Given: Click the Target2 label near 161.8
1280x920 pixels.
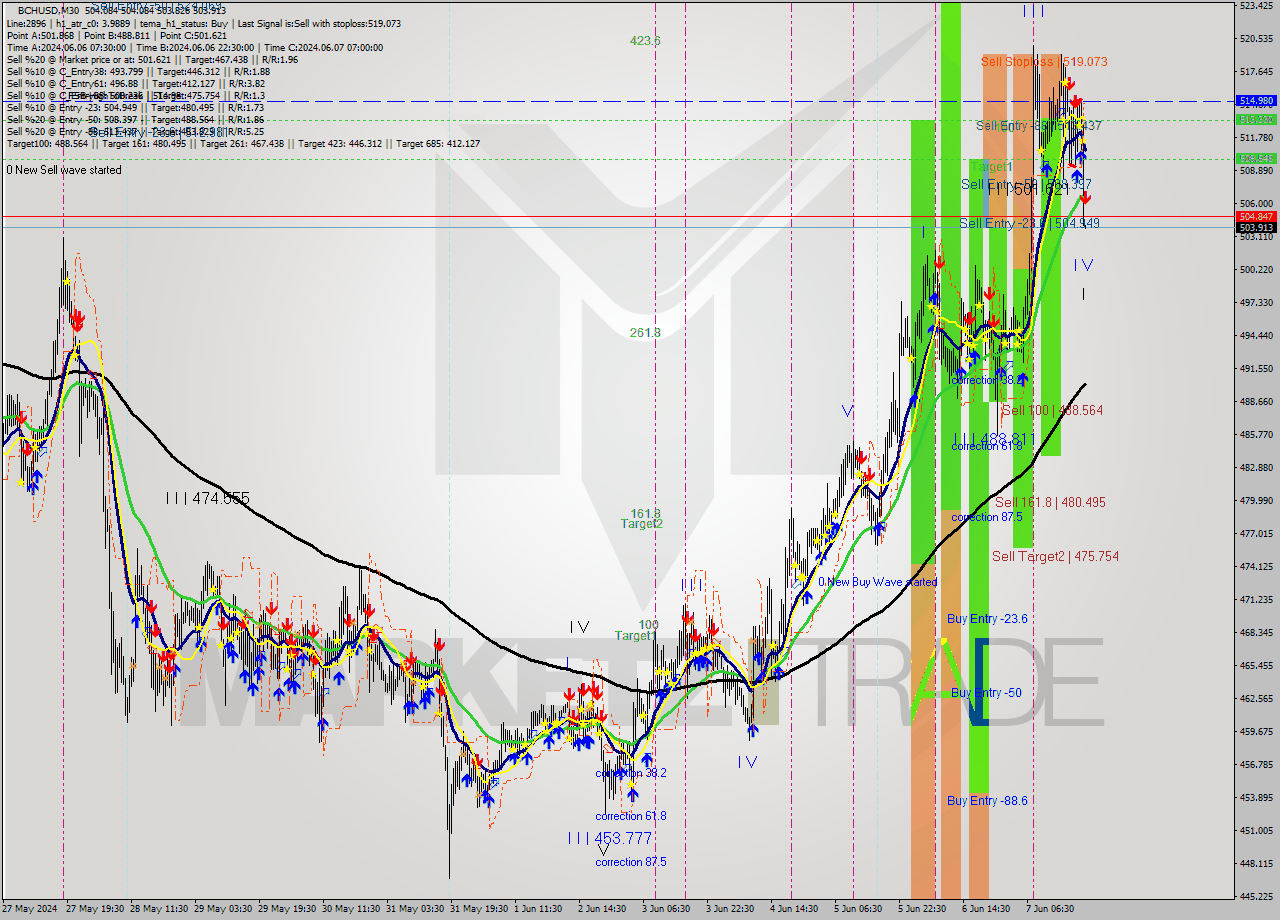Looking at the screenshot, I should tap(641, 524).
